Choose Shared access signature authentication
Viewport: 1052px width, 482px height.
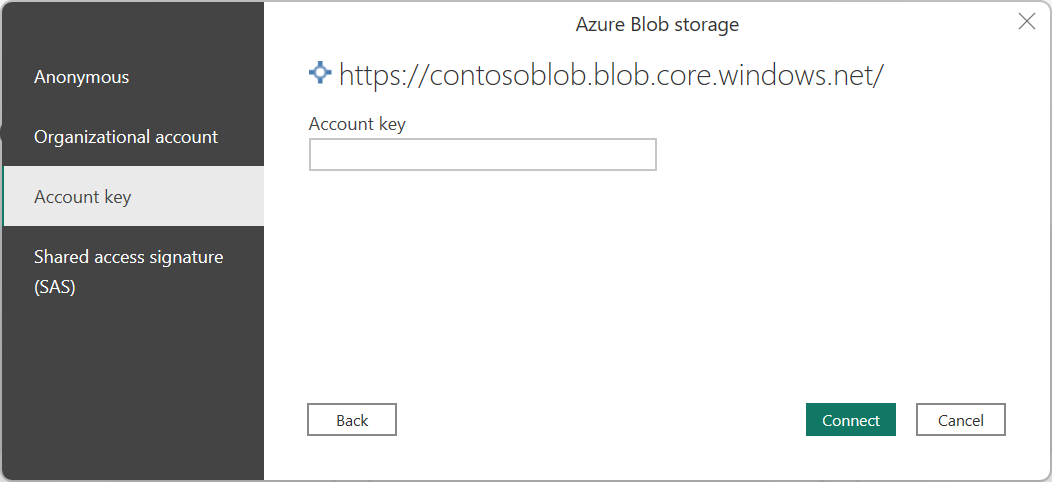pos(129,258)
